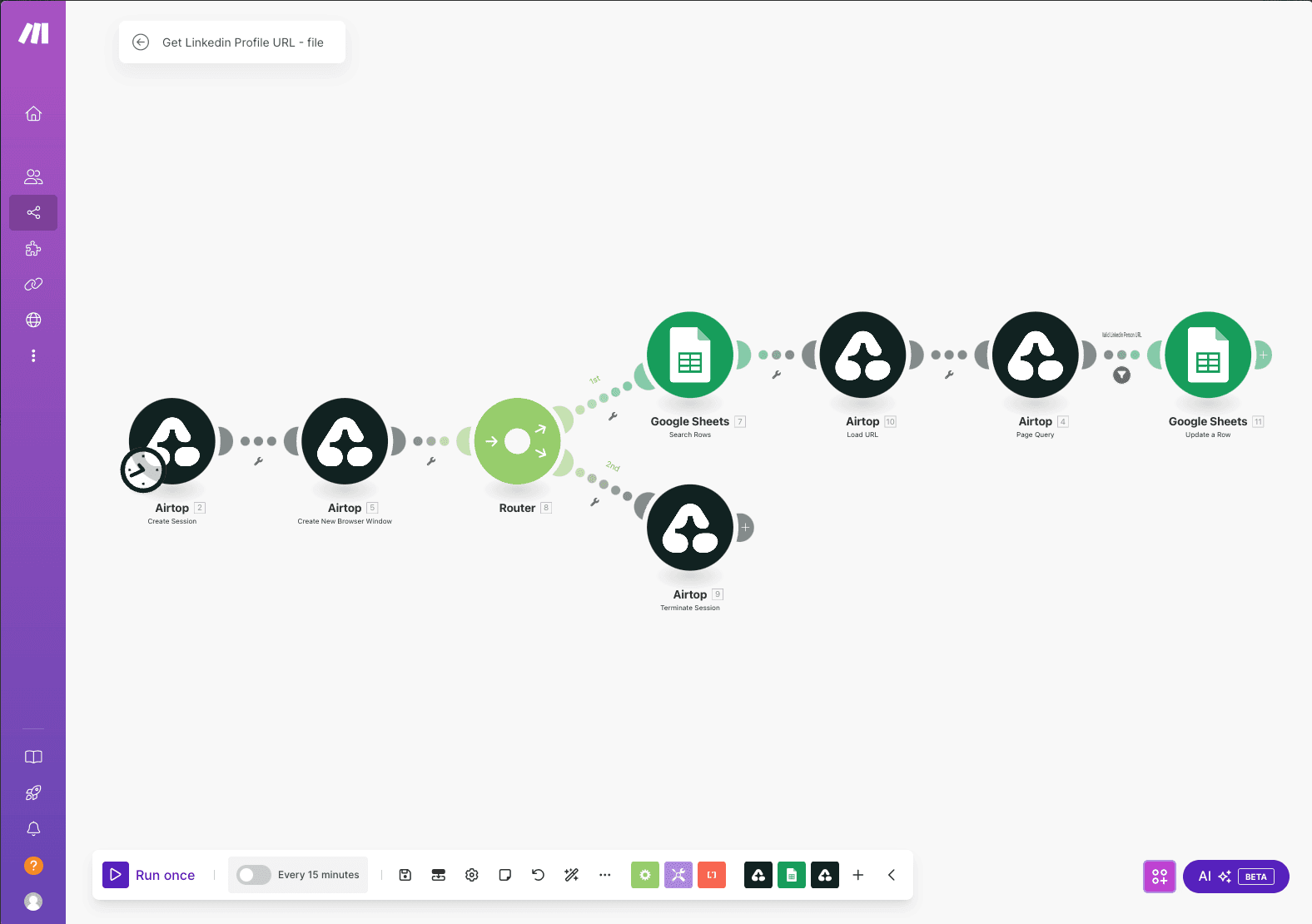Select the Airtop Terminate Session module
Image resolution: width=1312 pixels, height=924 pixels.
pyautogui.click(x=690, y=528)
